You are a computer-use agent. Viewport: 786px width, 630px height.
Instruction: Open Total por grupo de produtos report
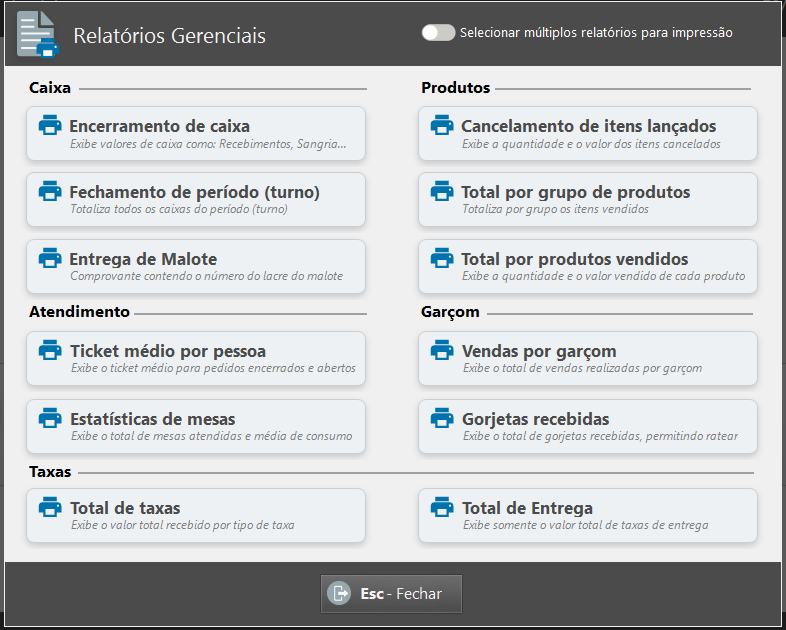coord(588,199)
